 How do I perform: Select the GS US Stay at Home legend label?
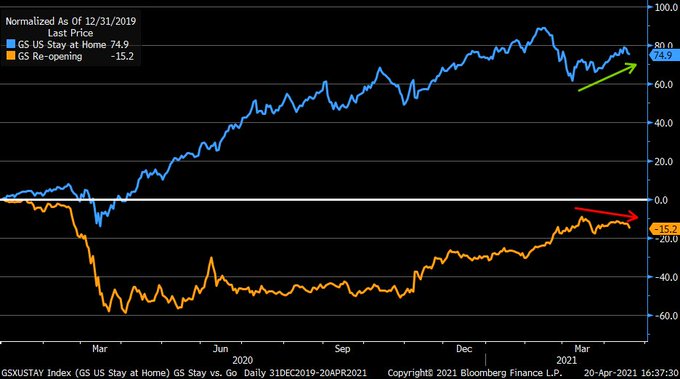(62, 44)
